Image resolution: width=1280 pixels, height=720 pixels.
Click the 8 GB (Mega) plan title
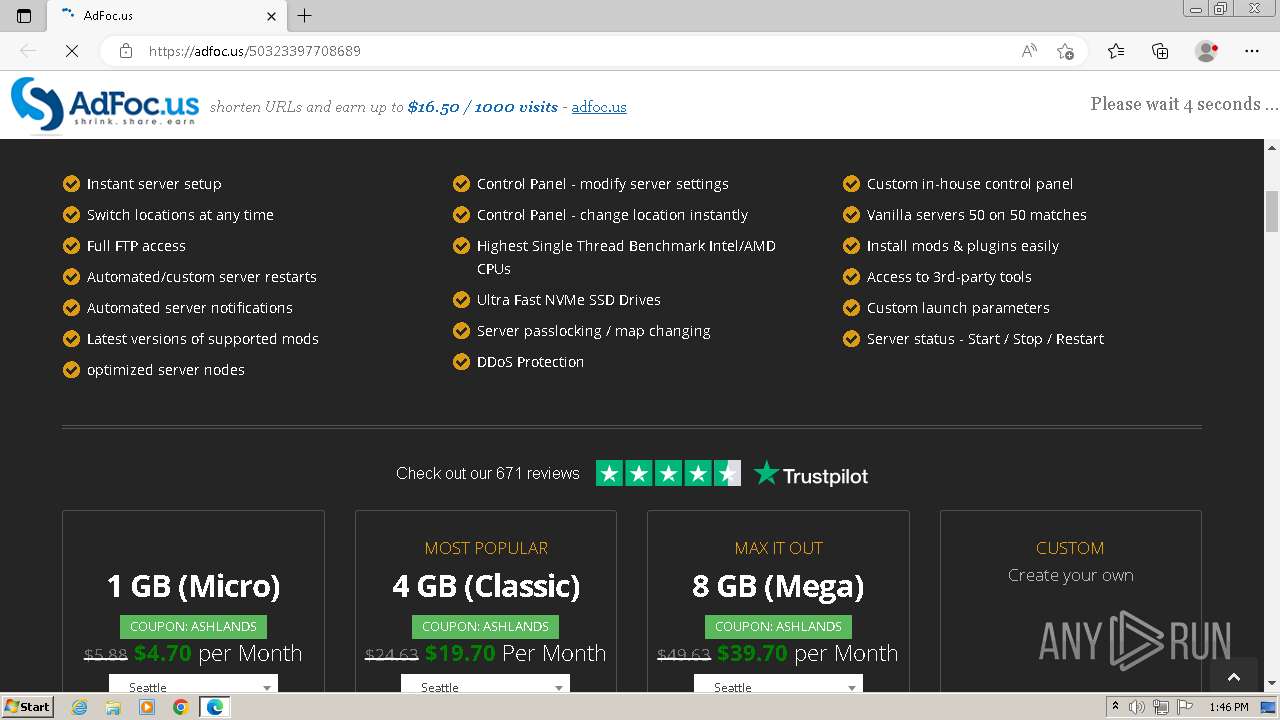778,586
